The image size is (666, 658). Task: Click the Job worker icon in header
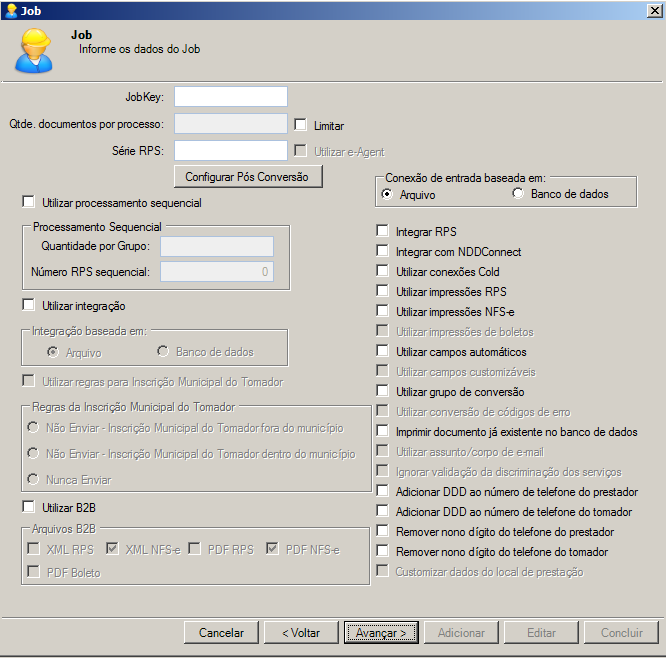[34, 51]
